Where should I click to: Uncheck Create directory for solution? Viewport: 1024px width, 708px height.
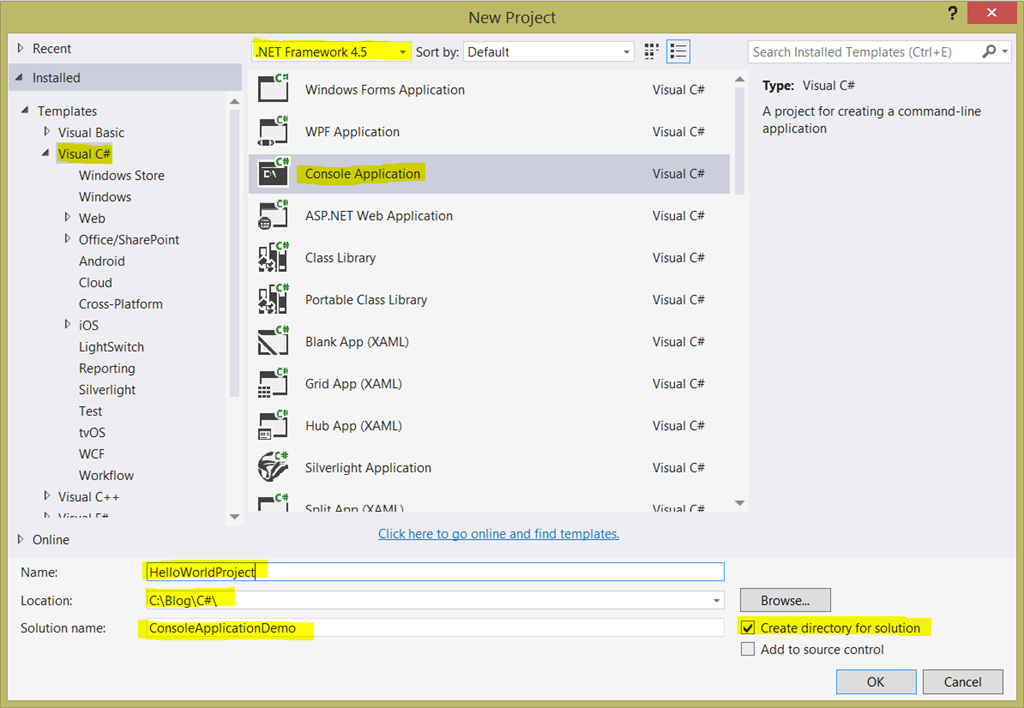pyautogui.click(x=748, y=627)
